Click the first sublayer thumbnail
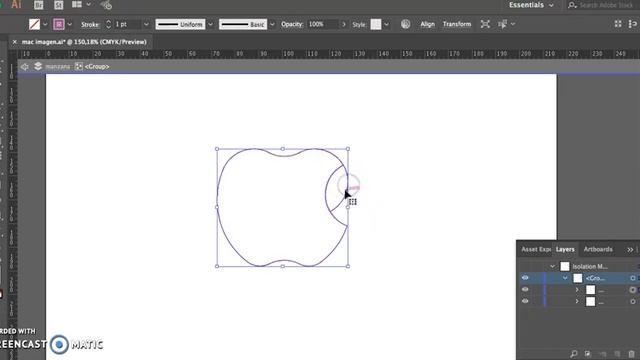This screenshot has height=360, width=640. click(x=590, y=290)
